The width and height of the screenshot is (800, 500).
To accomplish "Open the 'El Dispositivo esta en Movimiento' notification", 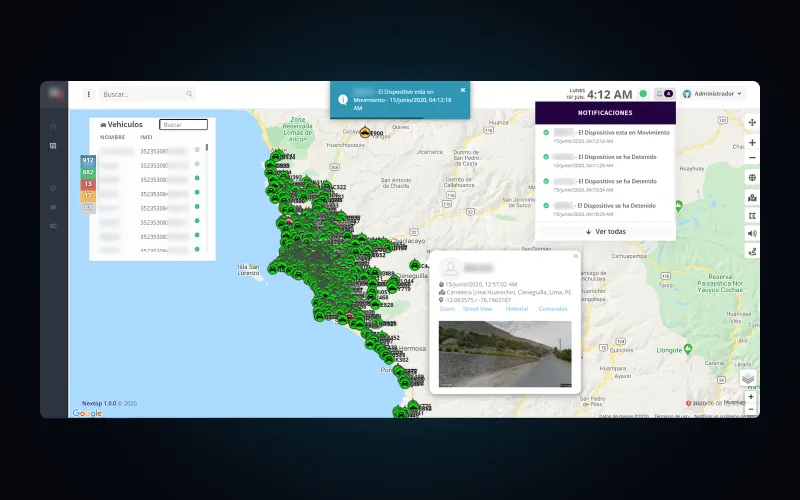I will coord(606,136).
